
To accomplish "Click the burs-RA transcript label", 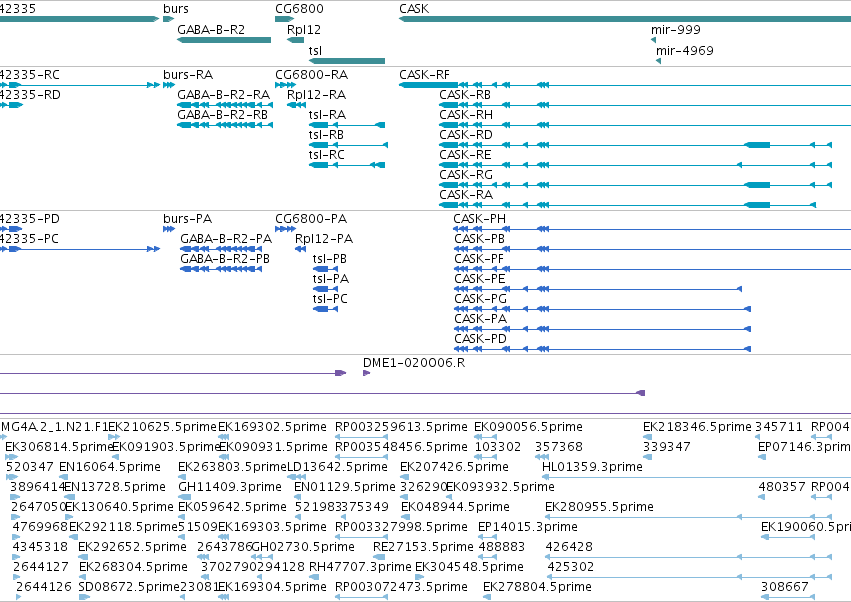I will [188, 75].
